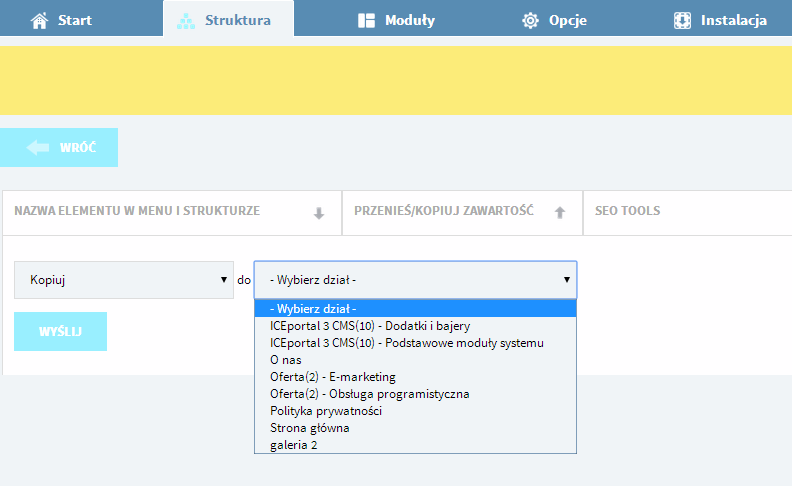This screenshot has height=486, width=792.
Task: Open the Kopiuj action dropdown
Action: [124, 280]
